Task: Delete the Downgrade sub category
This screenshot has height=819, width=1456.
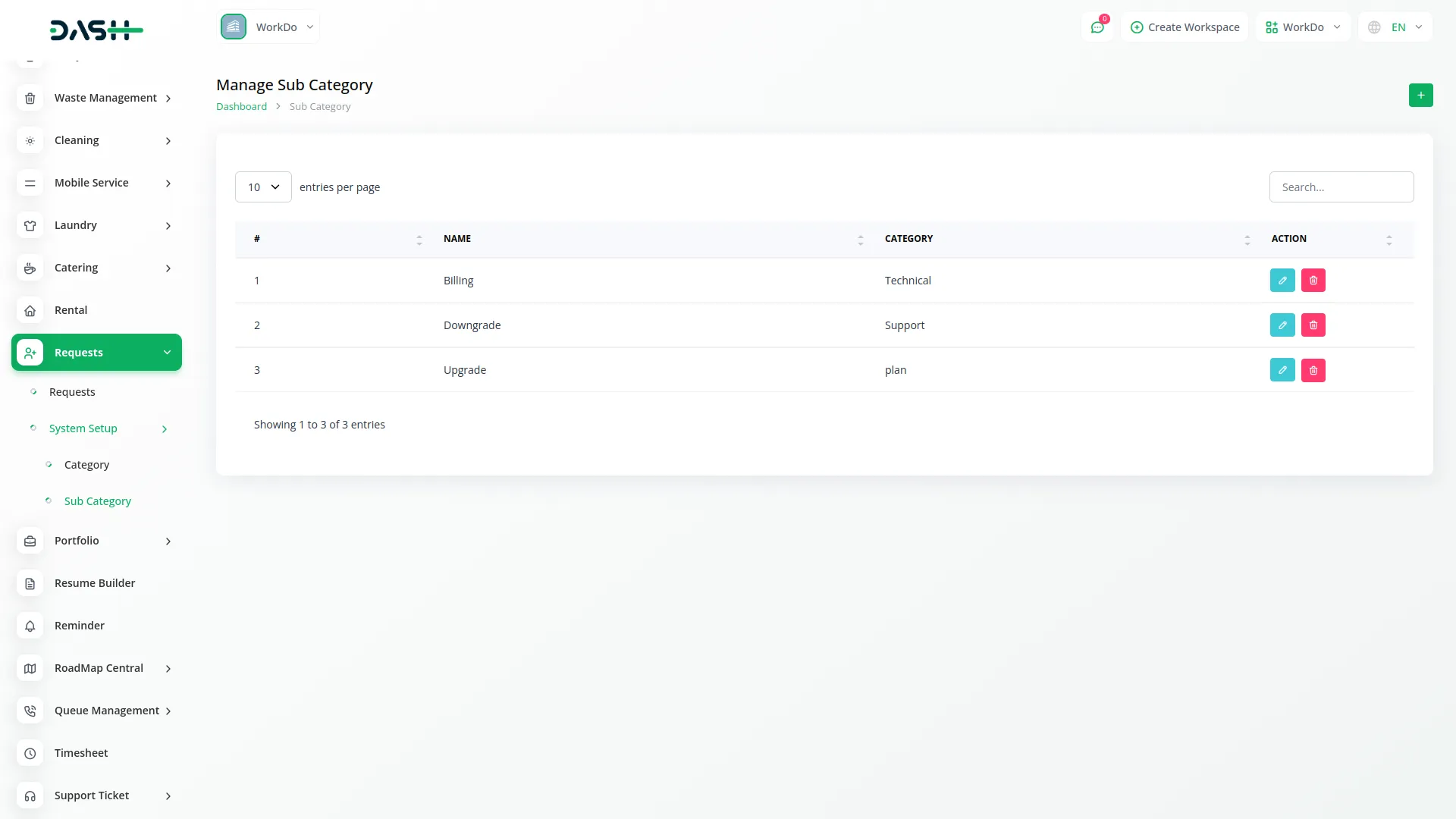Action: point(1313,325)
